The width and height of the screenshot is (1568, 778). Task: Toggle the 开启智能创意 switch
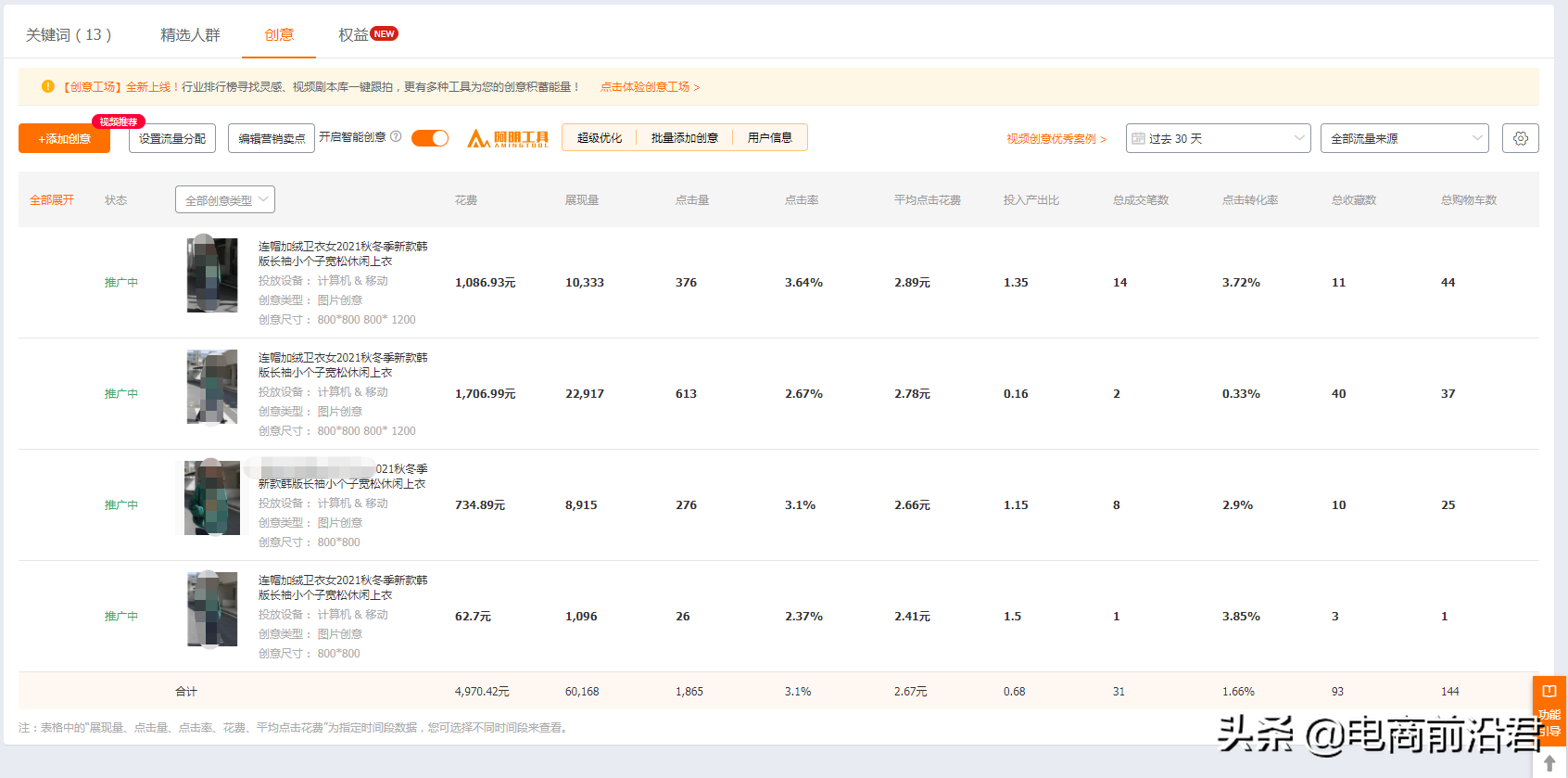430,138
